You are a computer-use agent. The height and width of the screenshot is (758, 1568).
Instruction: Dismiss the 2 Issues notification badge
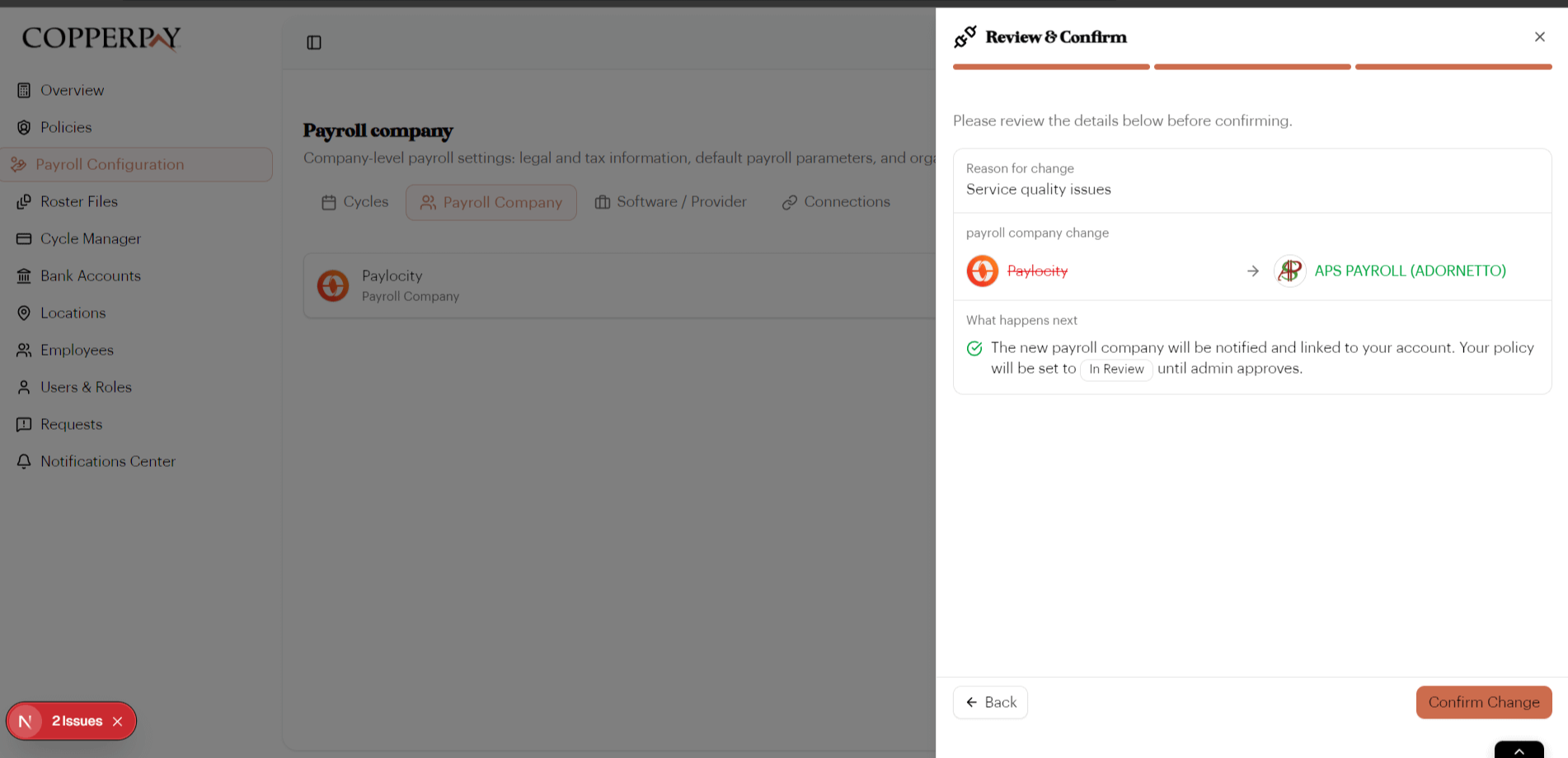tap(118, 720)
